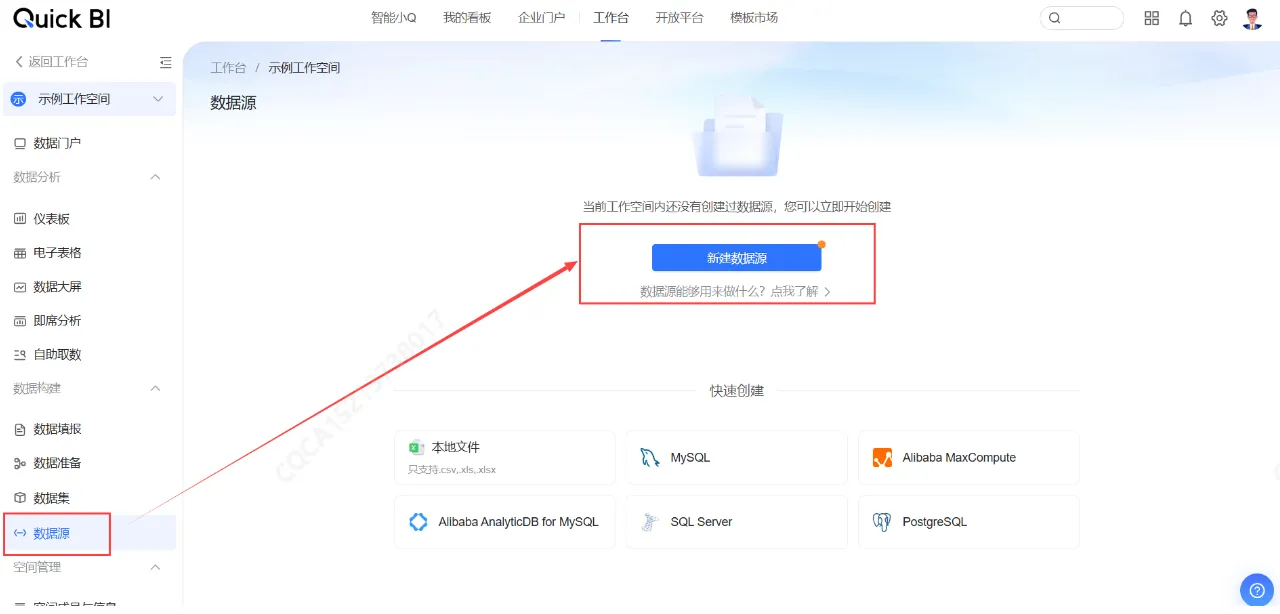Image resolution: width=1280 pixels, height=614 pixels.
Task: Open the settings gear icon
Action: pos(1219,18)
